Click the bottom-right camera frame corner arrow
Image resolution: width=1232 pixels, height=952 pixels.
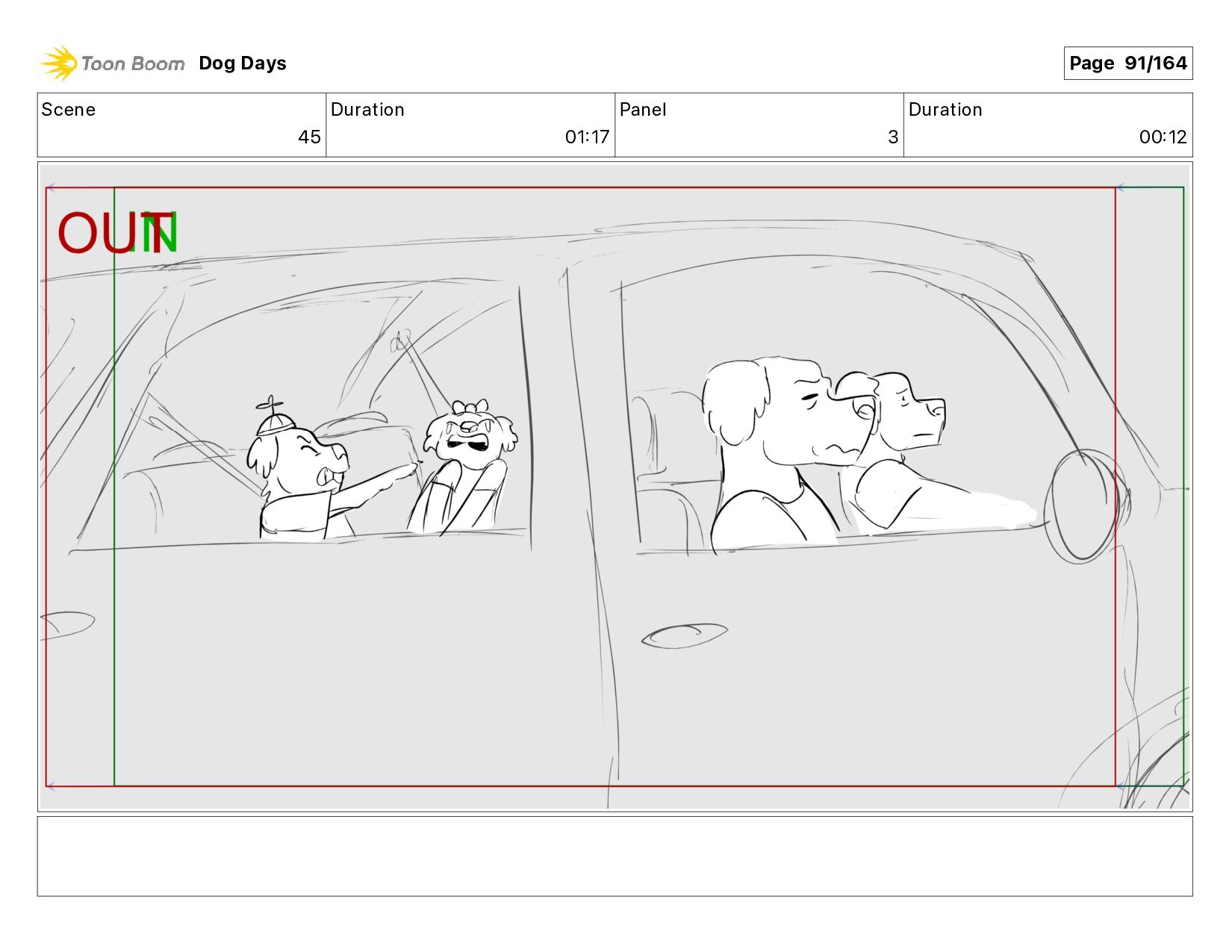point(1120,785)
